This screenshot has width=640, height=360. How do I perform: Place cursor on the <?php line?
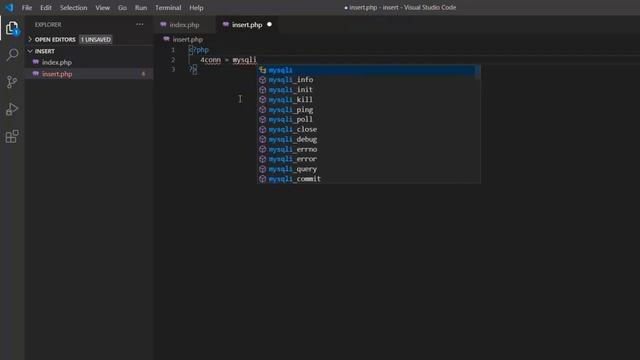(x=199, y=50)
